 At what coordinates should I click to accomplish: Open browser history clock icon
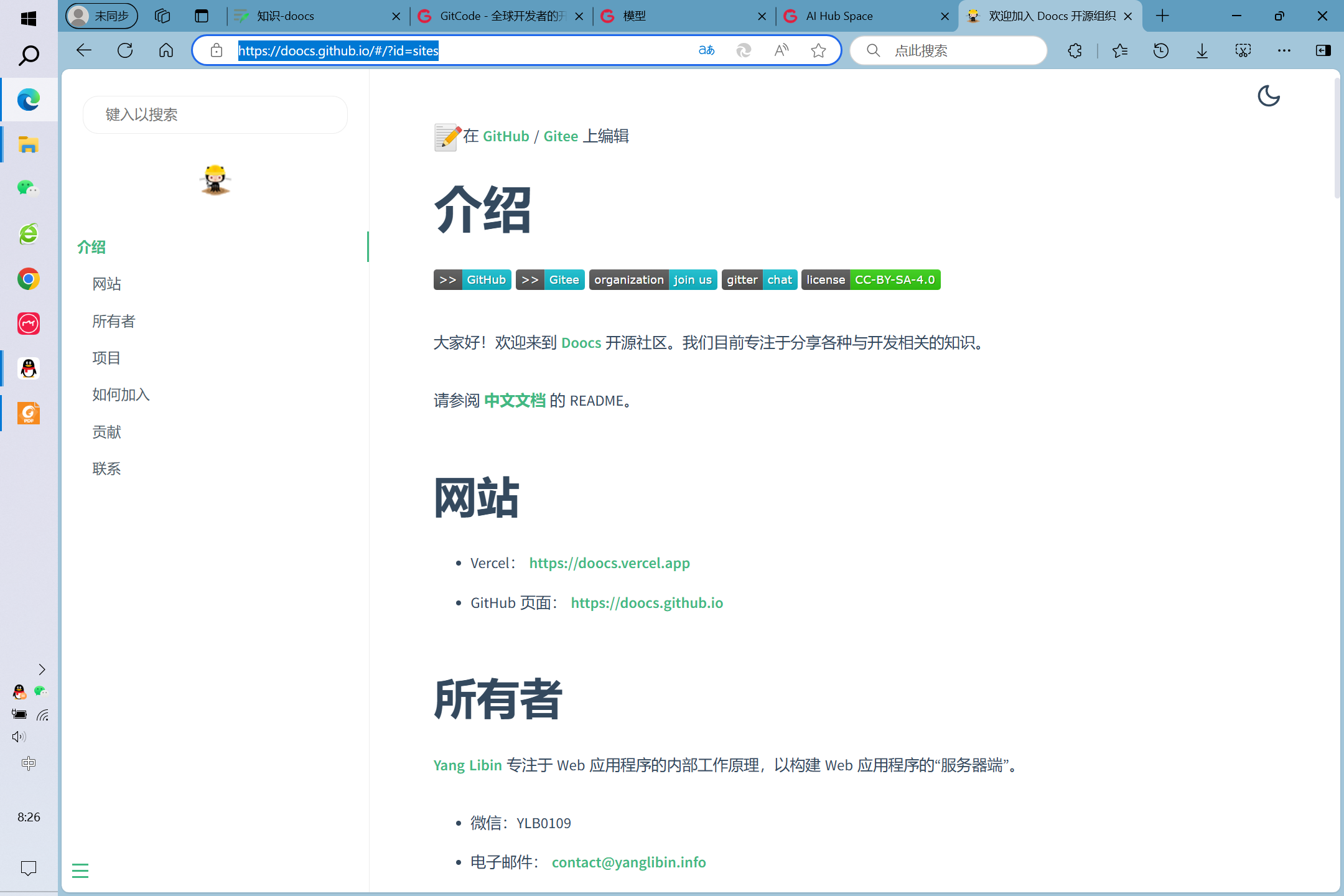(1160, 50)
